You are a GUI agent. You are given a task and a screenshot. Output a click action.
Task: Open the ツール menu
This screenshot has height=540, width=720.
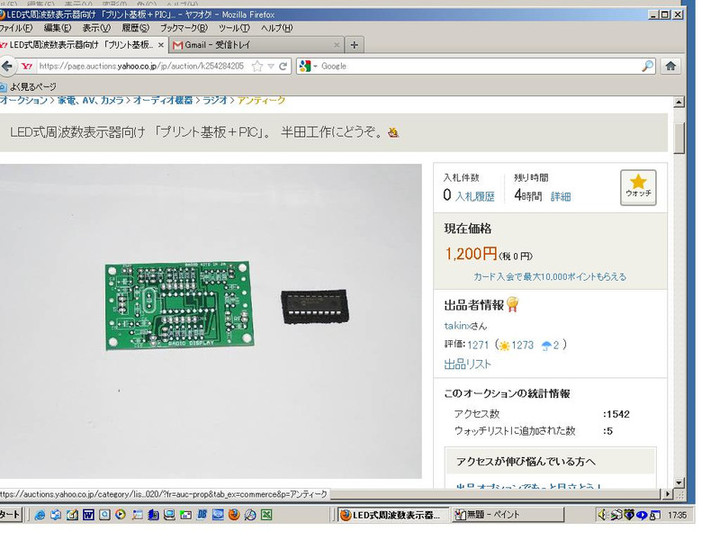click(x=233, y=28)
